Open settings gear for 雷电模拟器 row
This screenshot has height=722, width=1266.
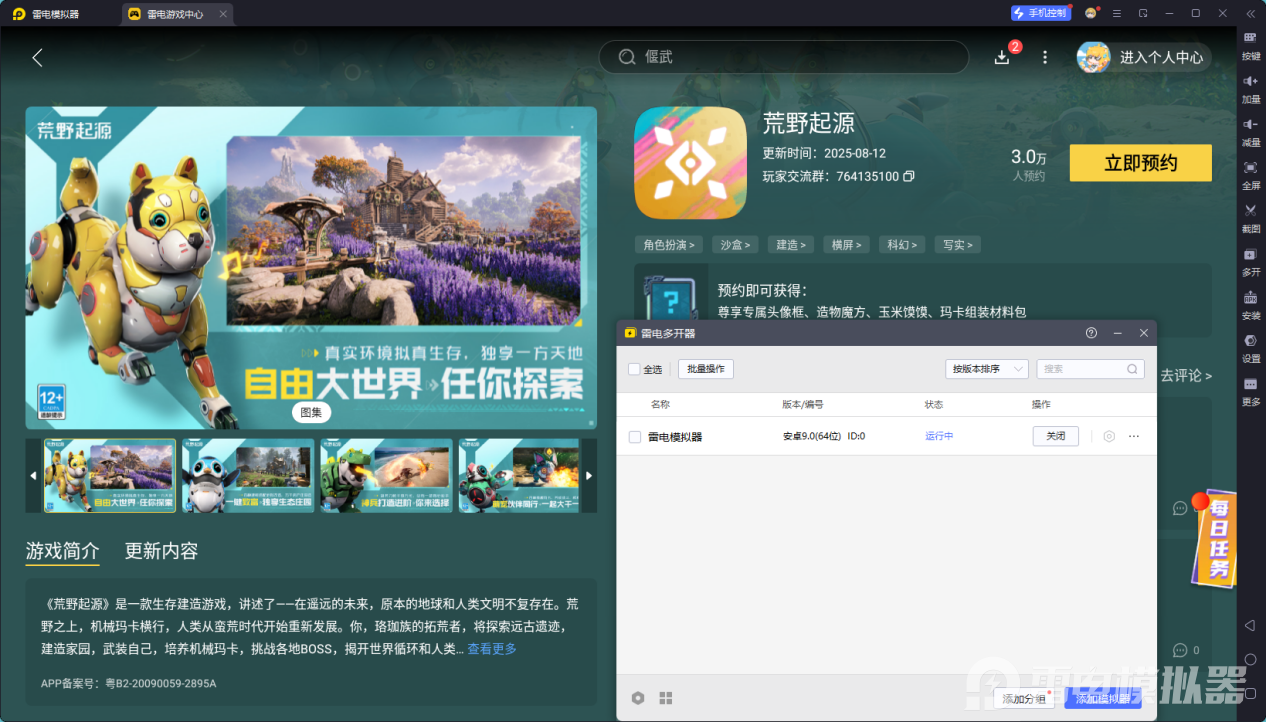pos(1109,436)
